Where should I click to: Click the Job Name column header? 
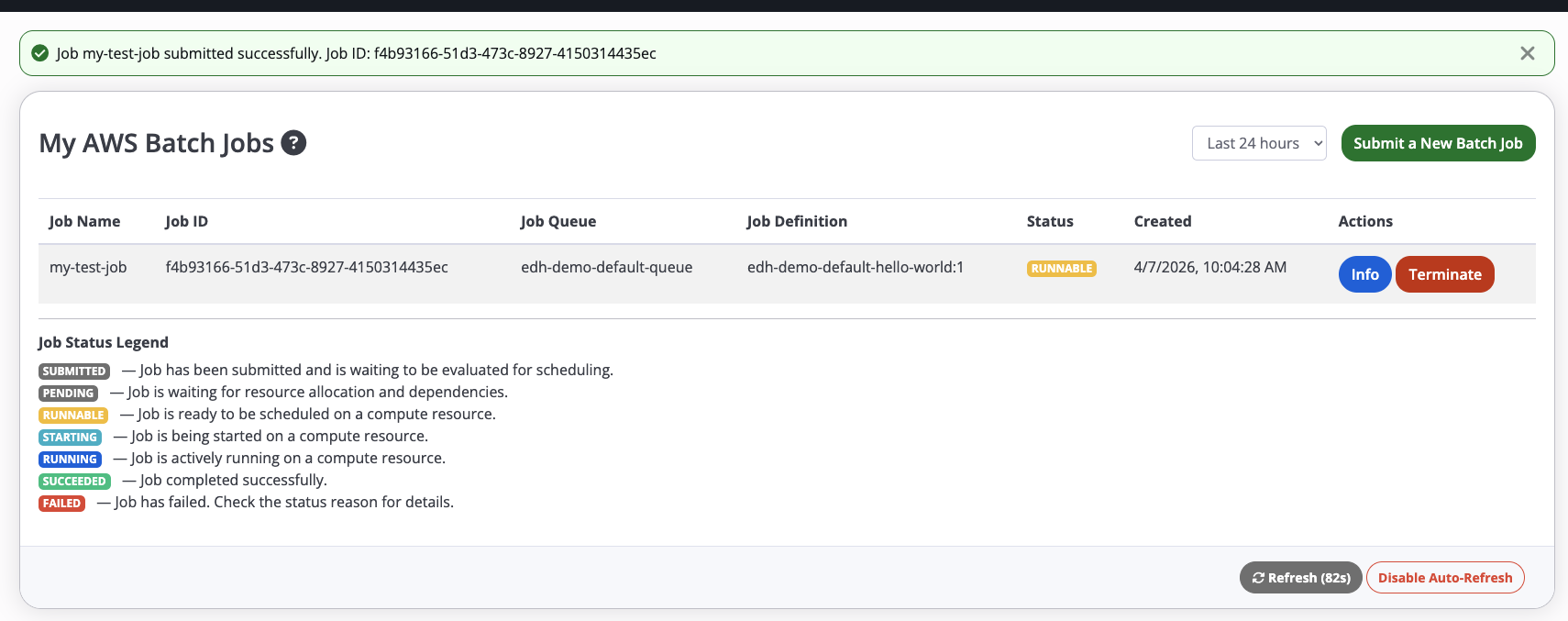(84, 221)
